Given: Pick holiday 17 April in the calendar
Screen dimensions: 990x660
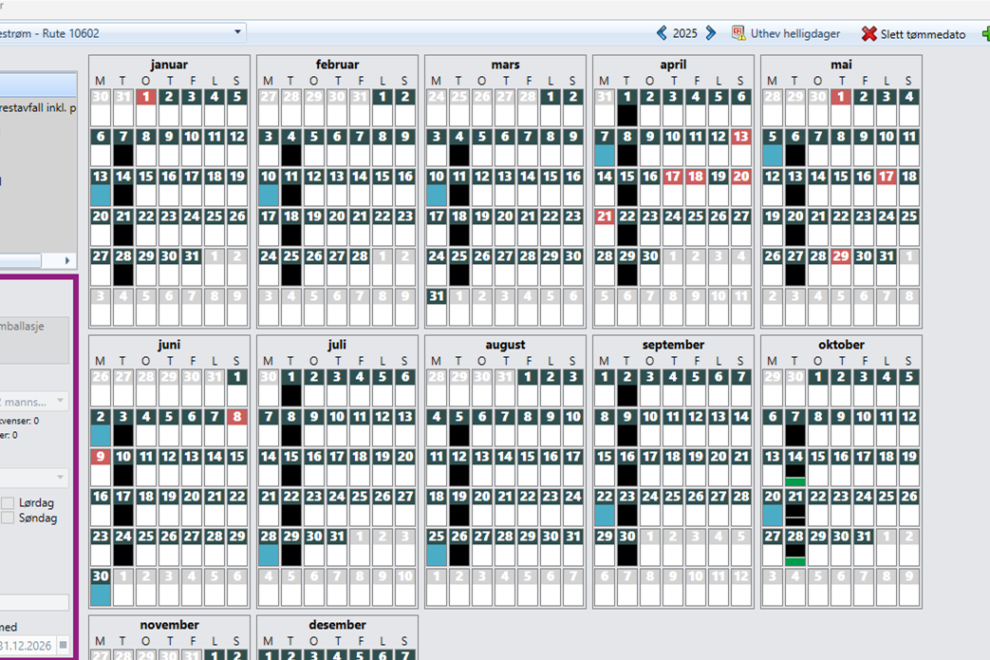Looking at the screenshot, I should pyautogui.click(x=672, y=186).
